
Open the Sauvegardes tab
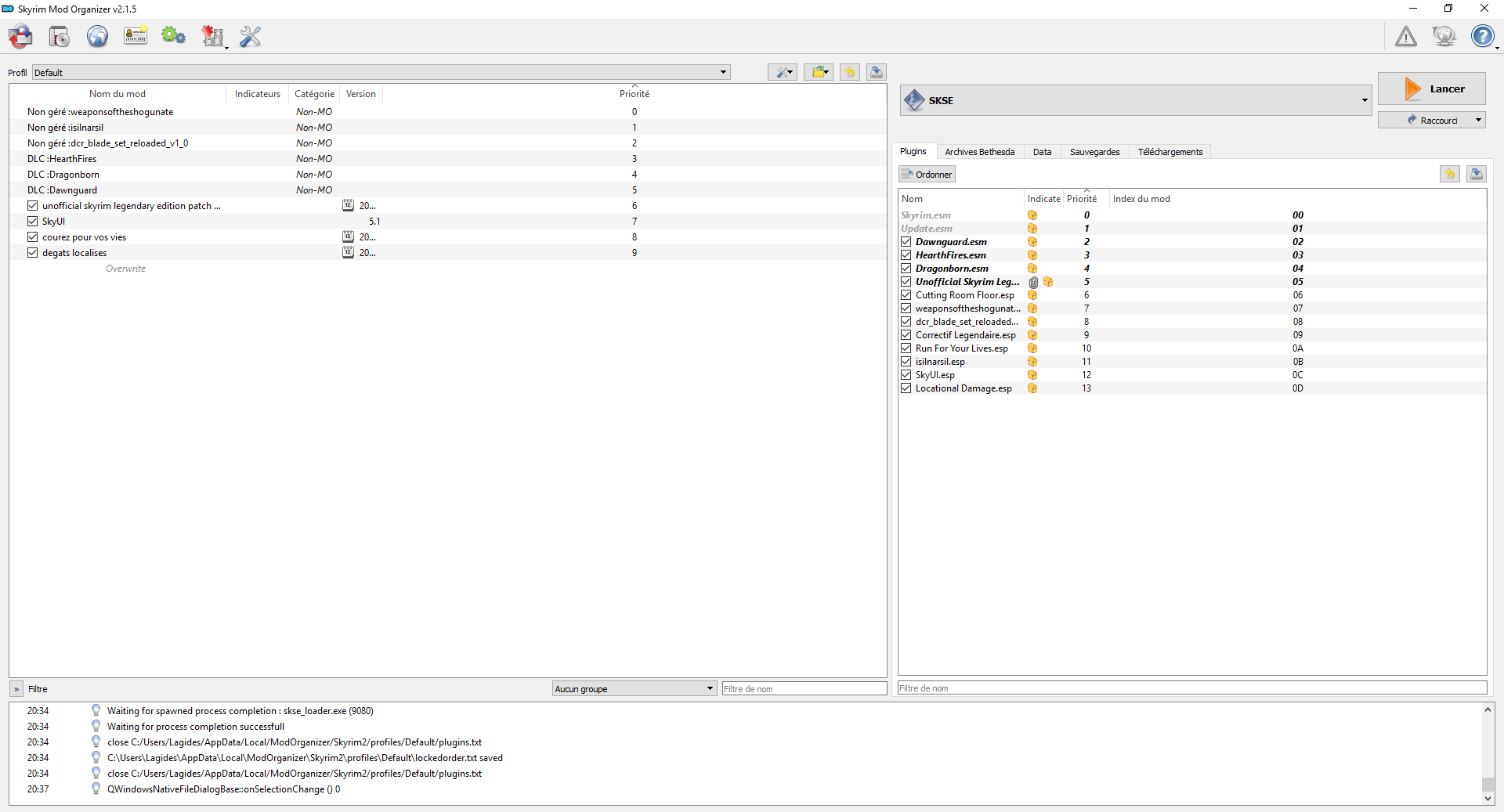tap(1094, 152)
